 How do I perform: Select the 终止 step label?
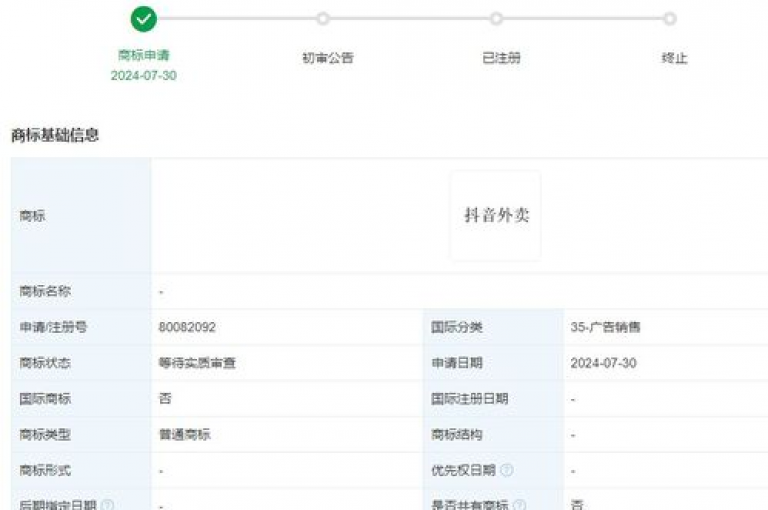(674, 58)
